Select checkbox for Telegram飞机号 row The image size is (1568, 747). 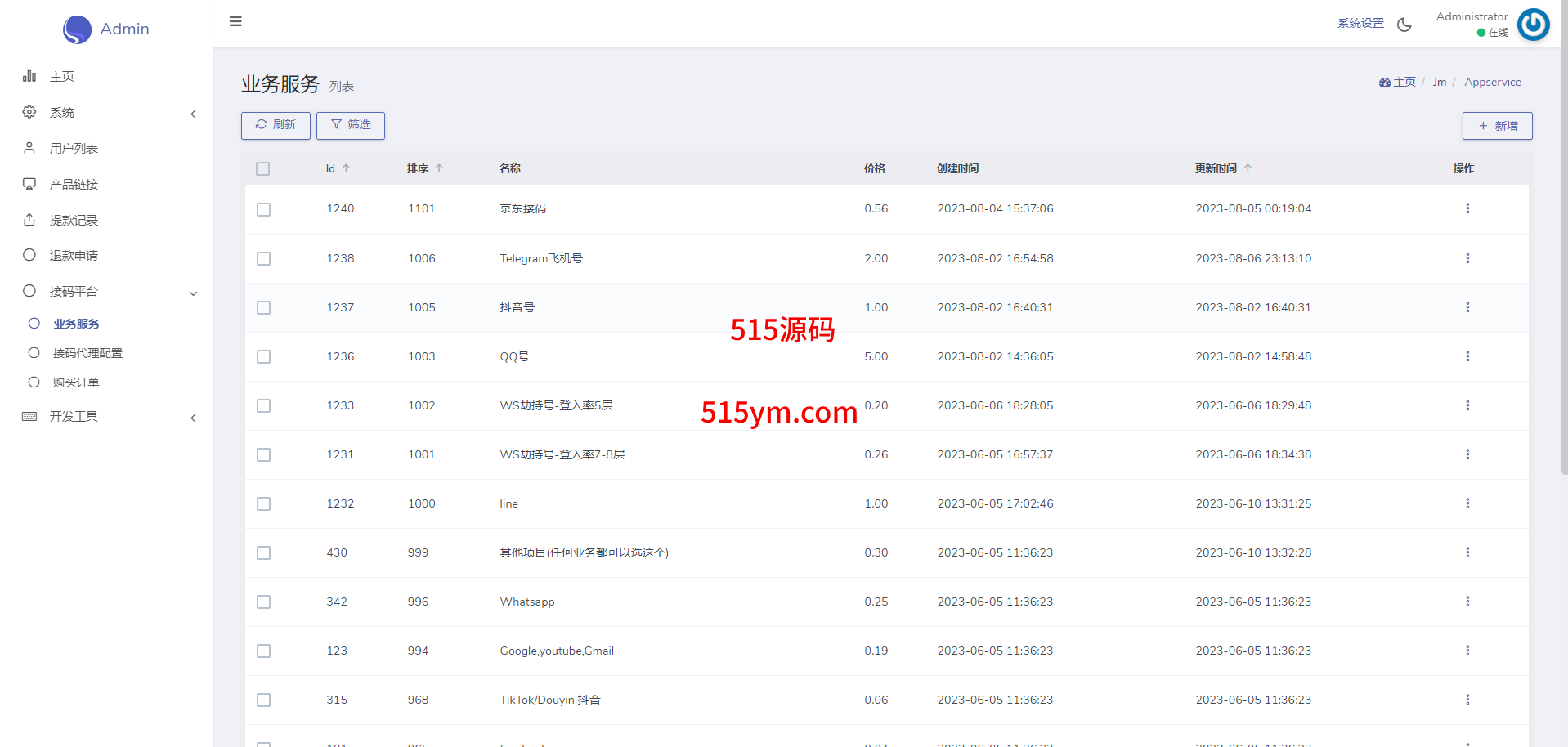click(263, 259)
